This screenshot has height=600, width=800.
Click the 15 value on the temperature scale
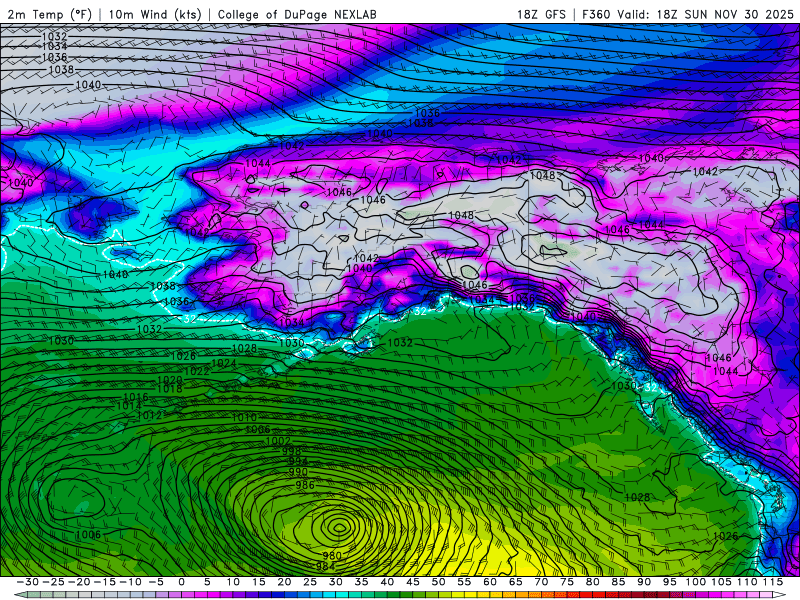click(259, 582)
